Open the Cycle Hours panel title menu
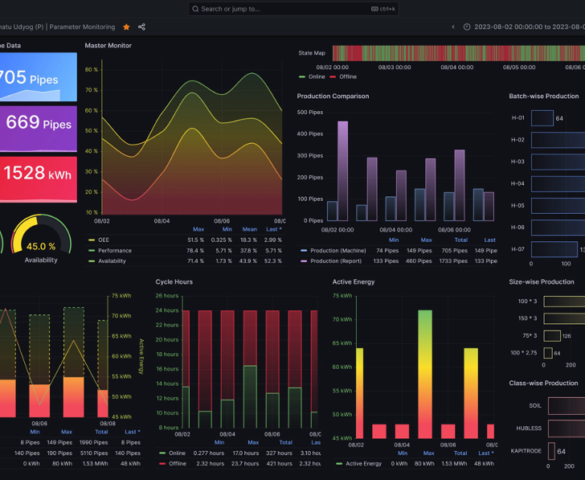Screen dimensions: 585x480 pos(174,282)
